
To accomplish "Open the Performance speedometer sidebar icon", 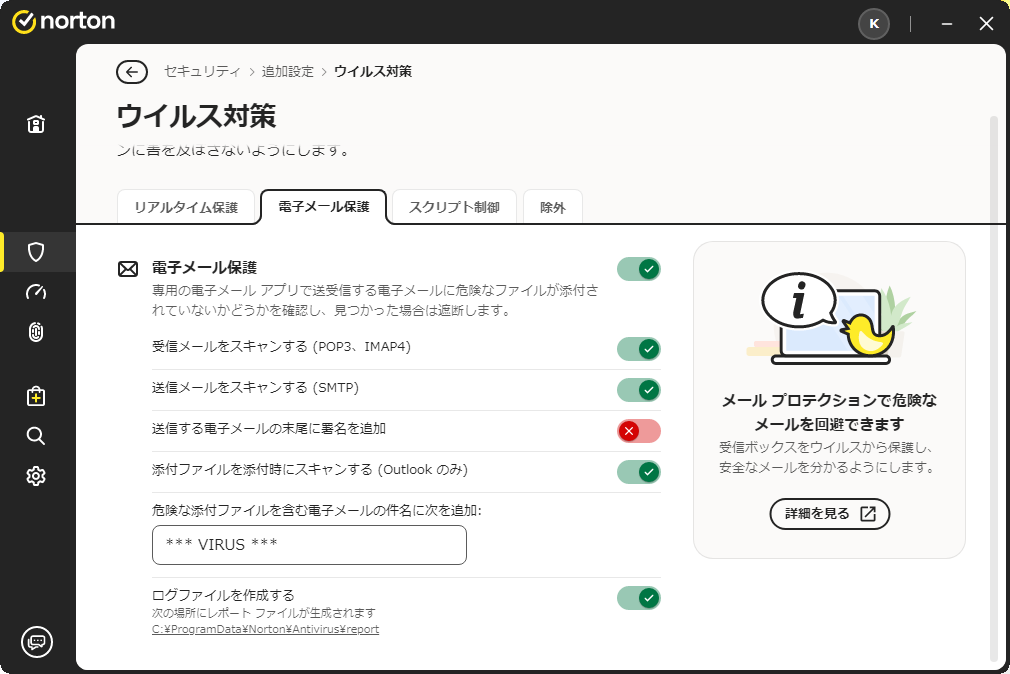I will pos(36,292).
